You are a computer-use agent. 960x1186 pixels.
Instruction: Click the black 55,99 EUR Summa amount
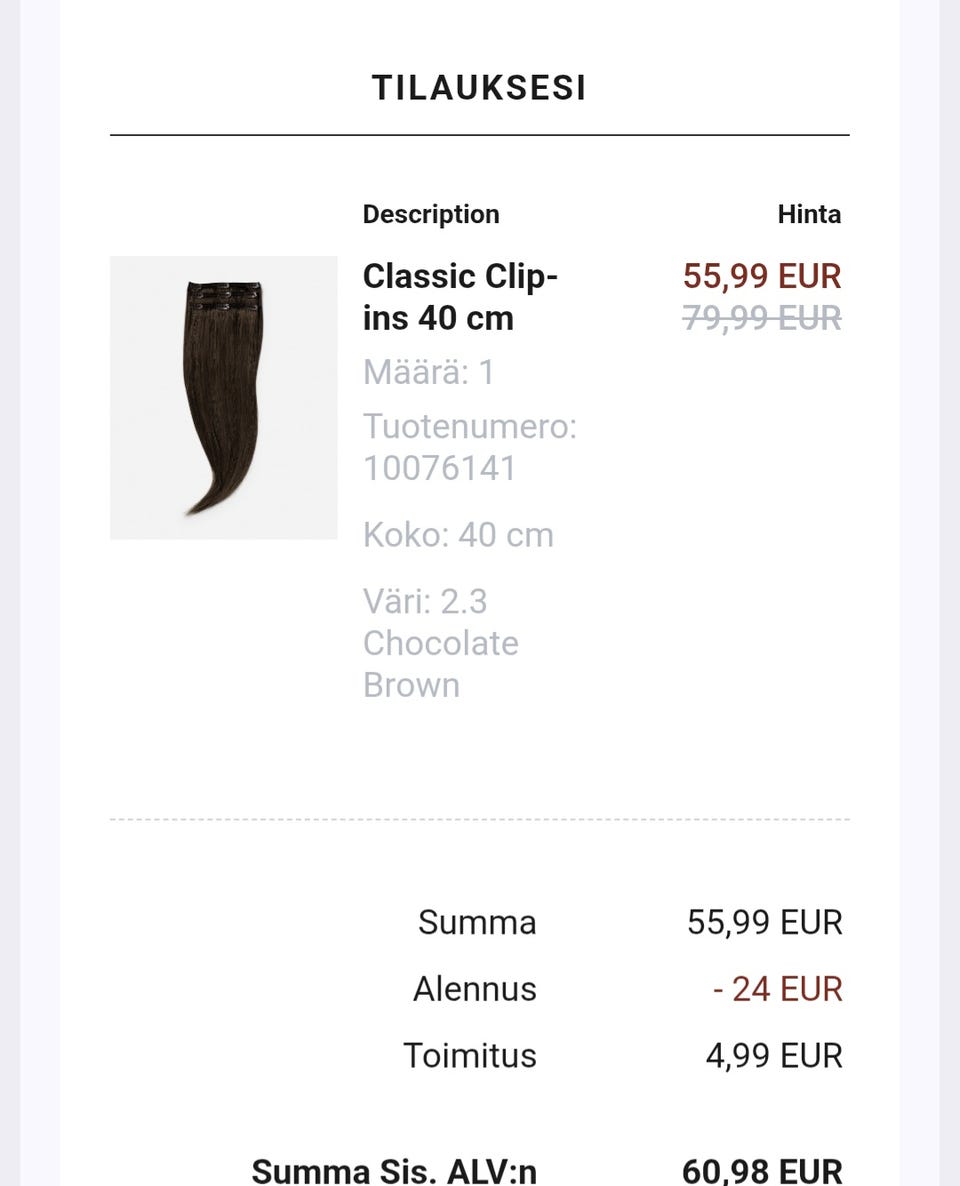(x=765, y=922)
